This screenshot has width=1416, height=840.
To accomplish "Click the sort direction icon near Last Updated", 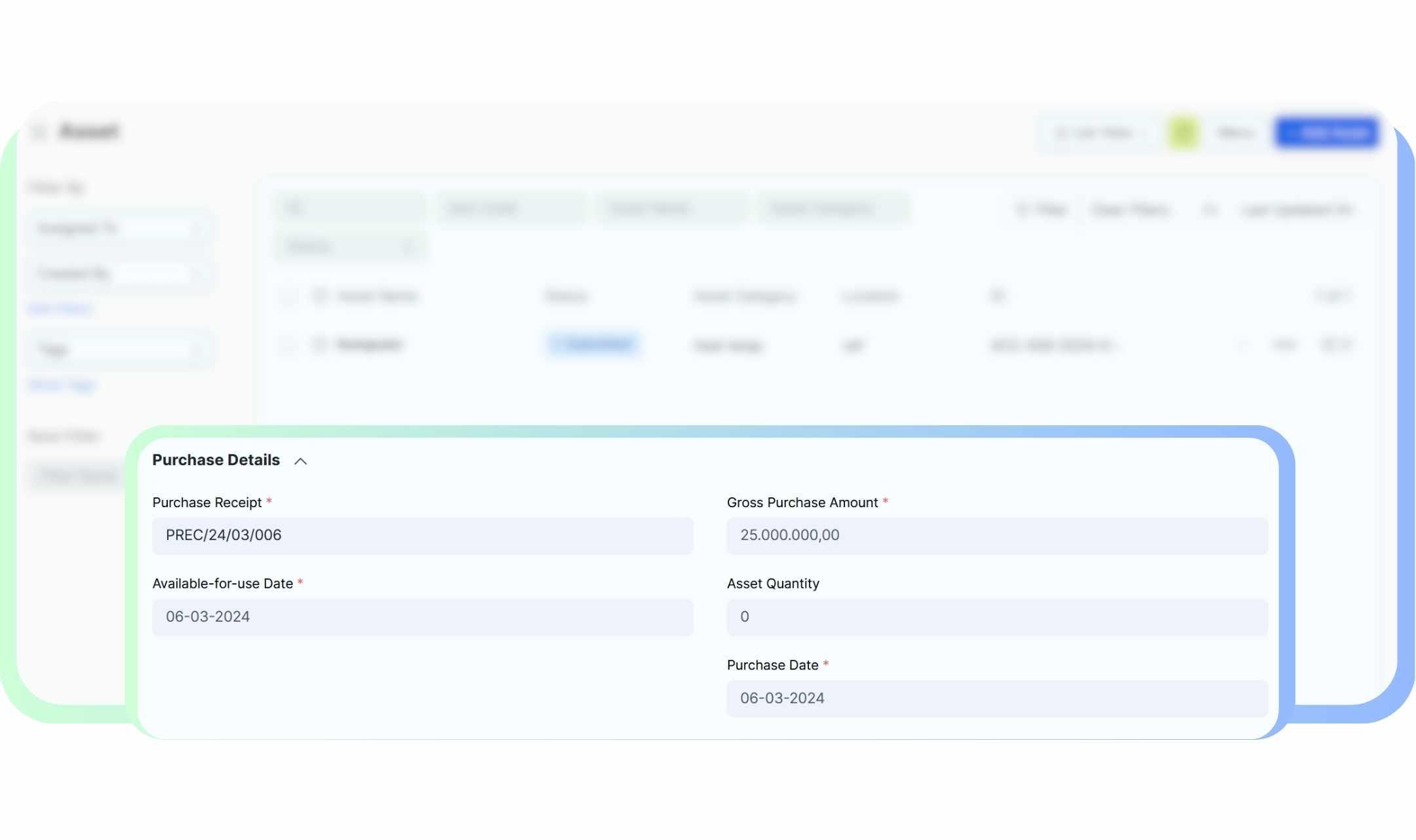I will click(1209, 210).
